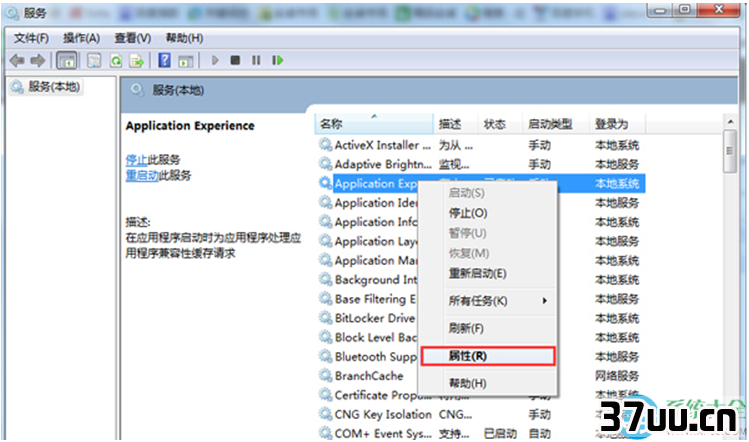Click the Start service play icon
The width and height of the screenshot is (749, 442).
[215, 60]
